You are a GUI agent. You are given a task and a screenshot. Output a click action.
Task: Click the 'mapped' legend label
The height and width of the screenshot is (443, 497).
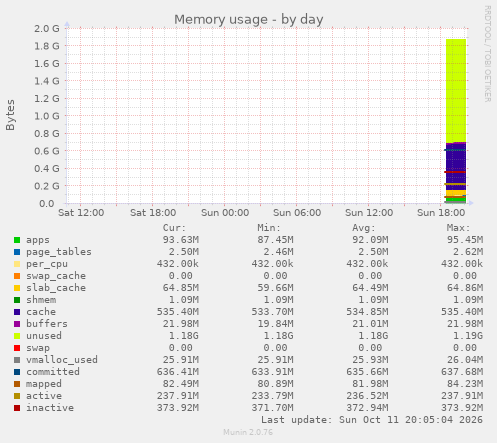pos(44,384)
